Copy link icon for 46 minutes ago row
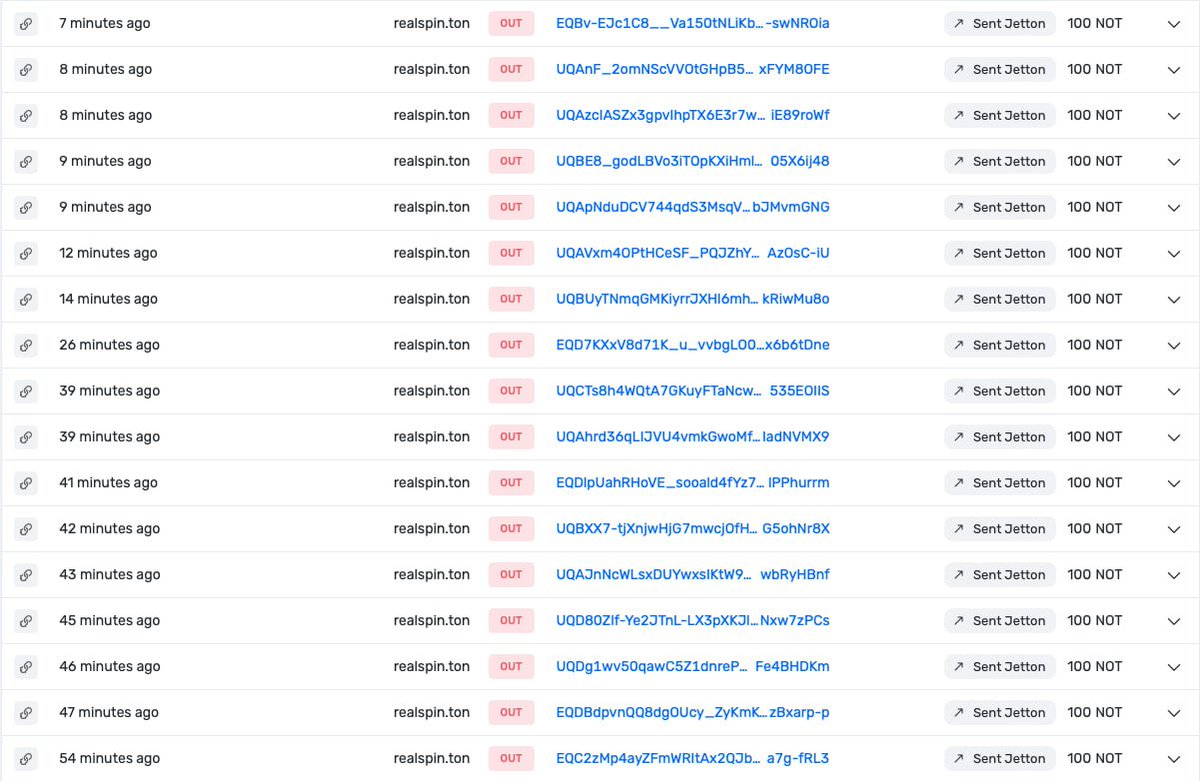This screenshot has width=1200, height=781. 26,667
